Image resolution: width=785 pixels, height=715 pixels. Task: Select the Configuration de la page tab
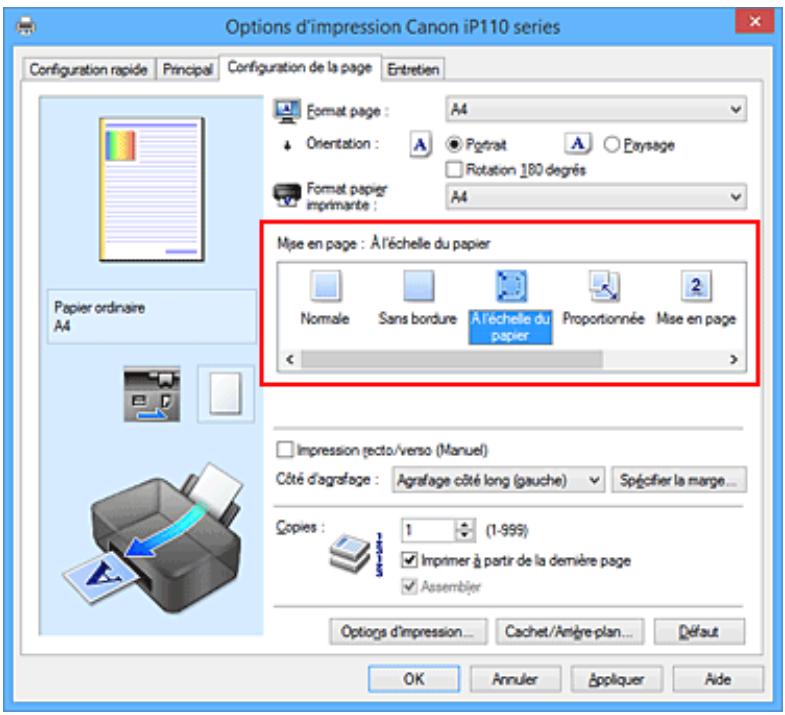300,67
